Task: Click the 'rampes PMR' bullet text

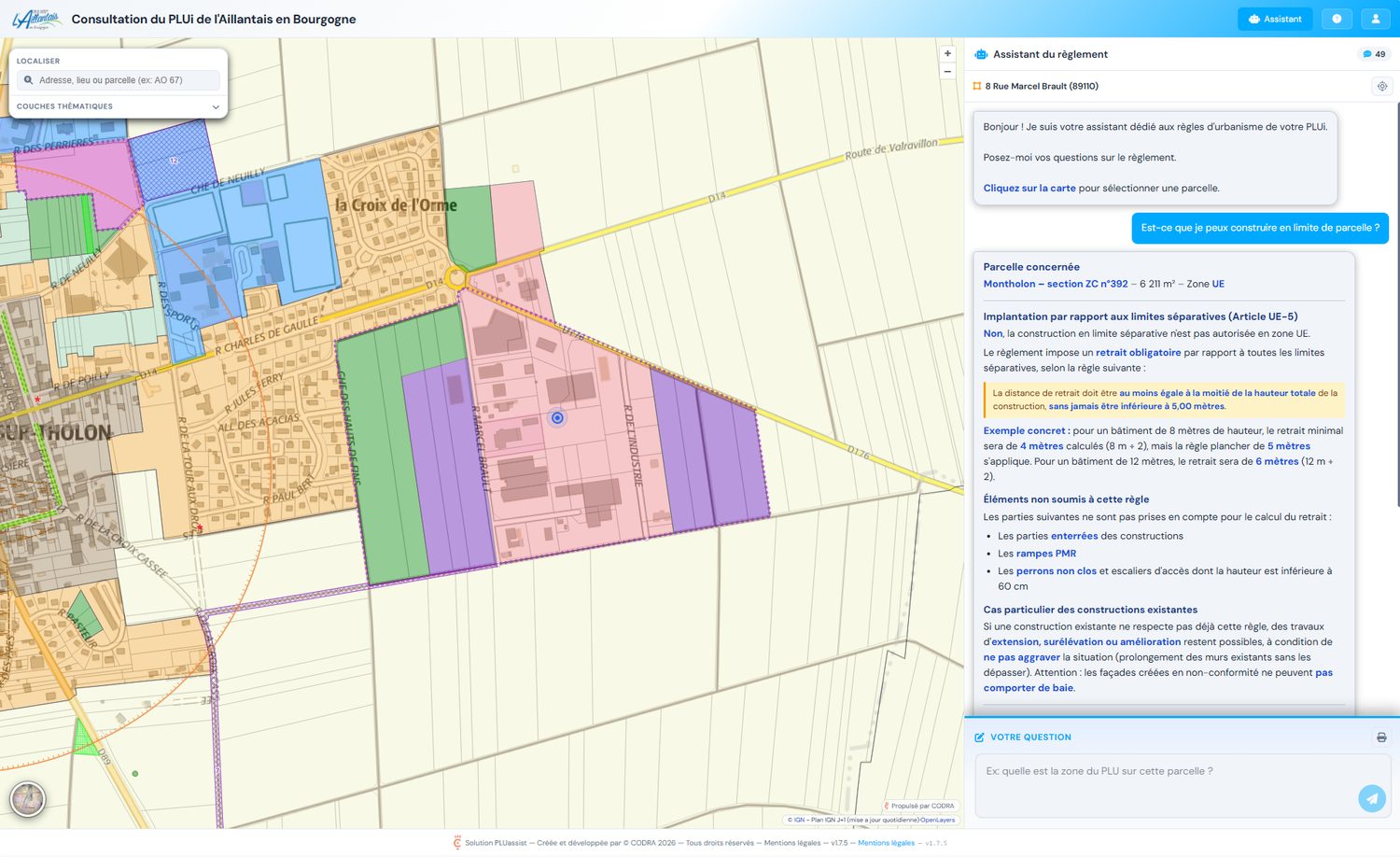Action: [1046, 554]
